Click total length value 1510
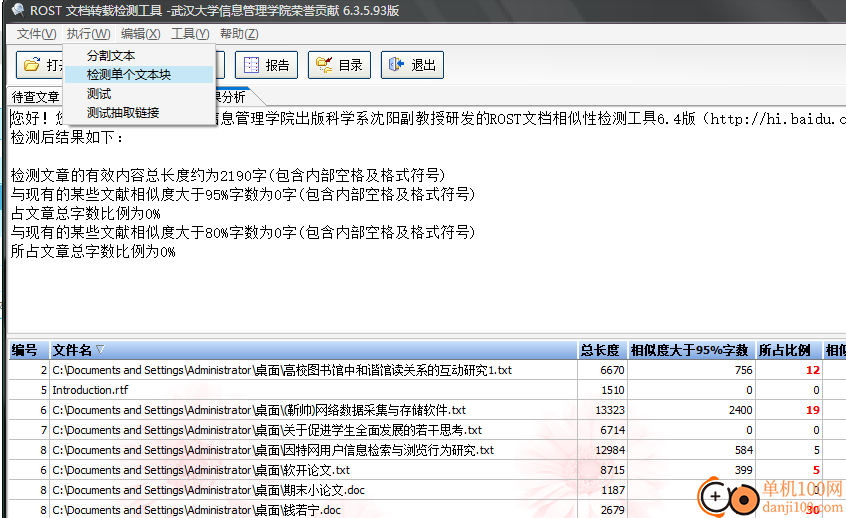This screenshot has width=846, height=518. pos(613,390)
